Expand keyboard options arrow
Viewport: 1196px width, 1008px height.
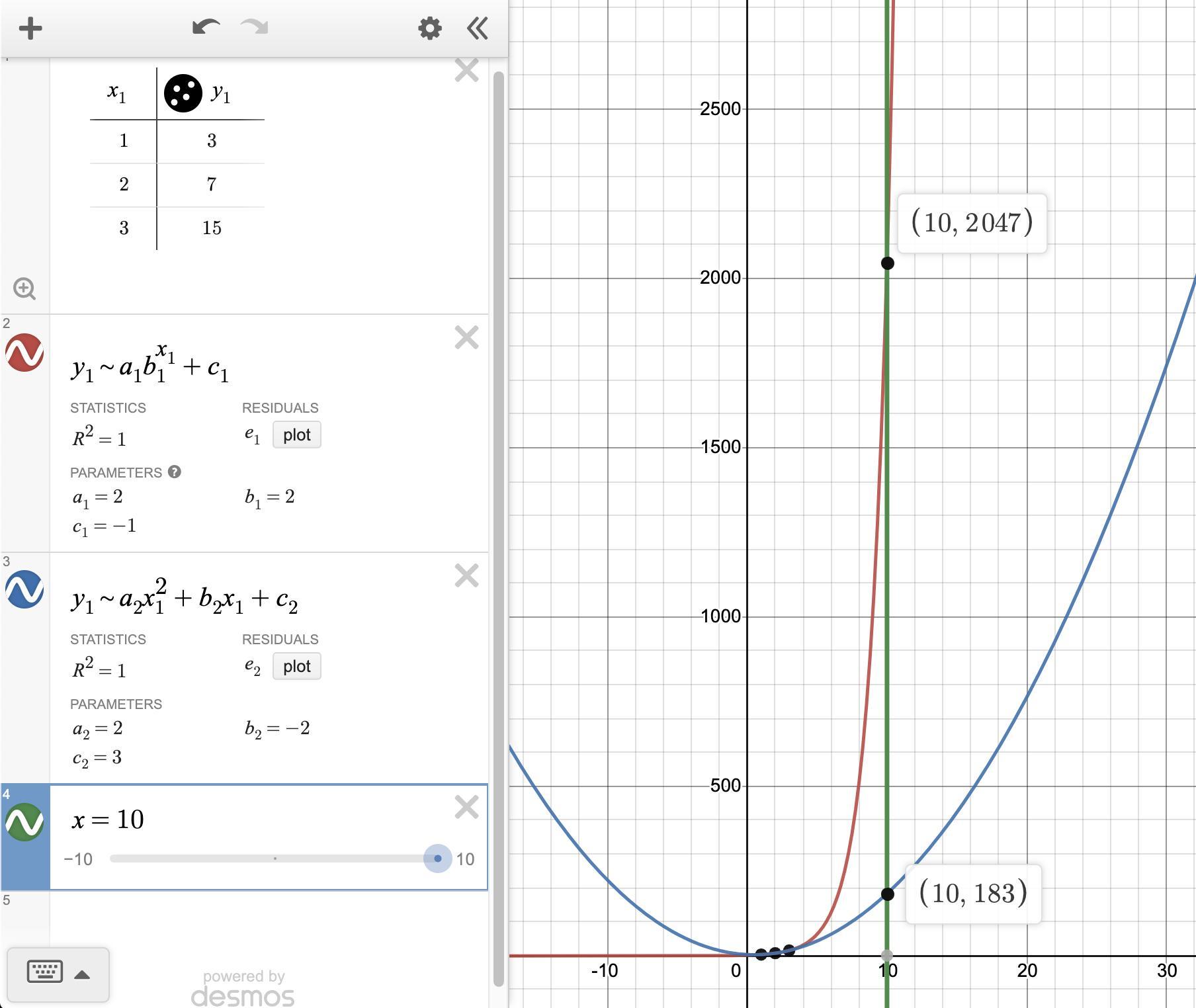point(82,974)
